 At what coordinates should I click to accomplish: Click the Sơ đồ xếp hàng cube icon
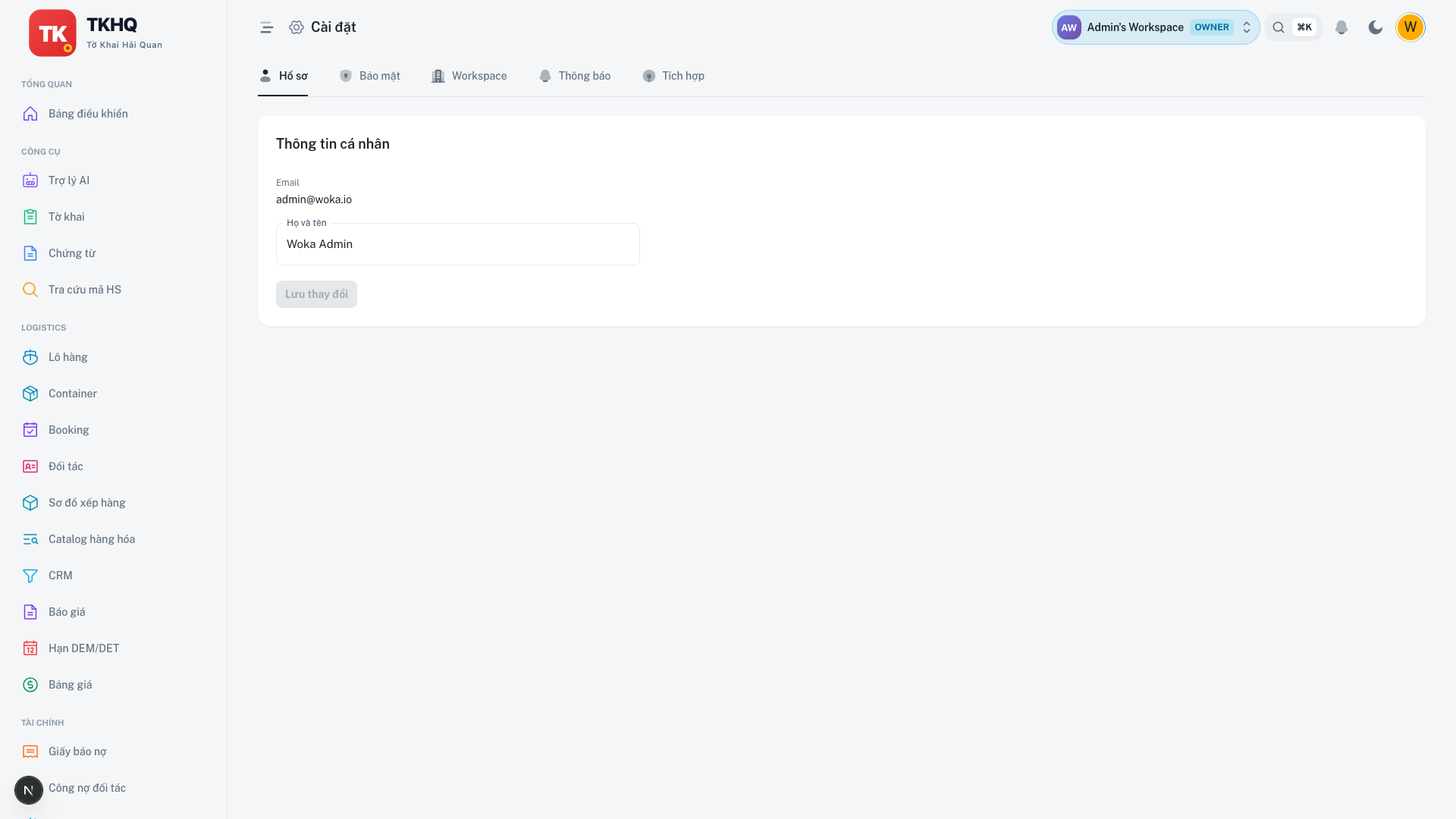tap(30, 503)
